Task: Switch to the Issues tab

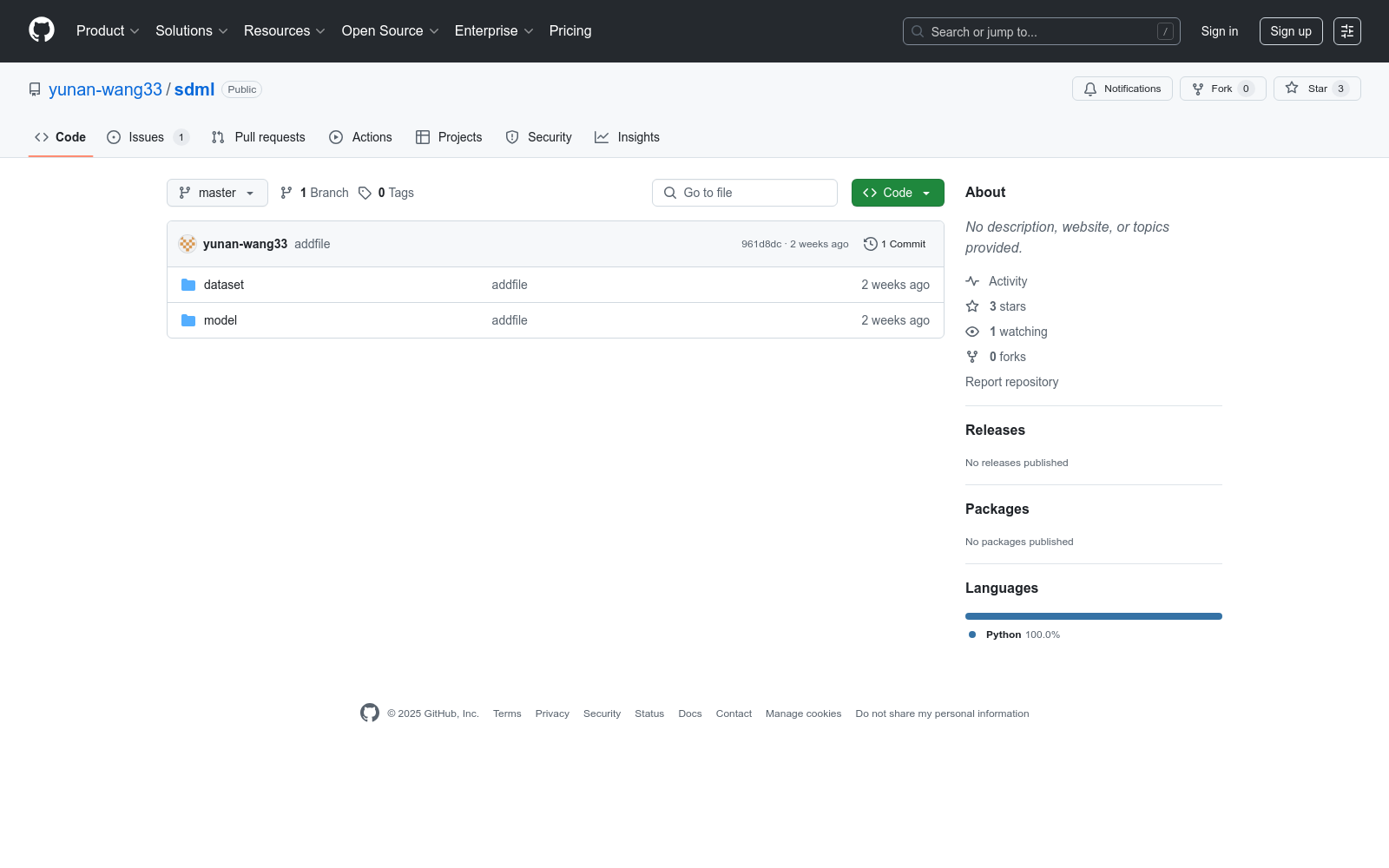Action: pos(148,137)
